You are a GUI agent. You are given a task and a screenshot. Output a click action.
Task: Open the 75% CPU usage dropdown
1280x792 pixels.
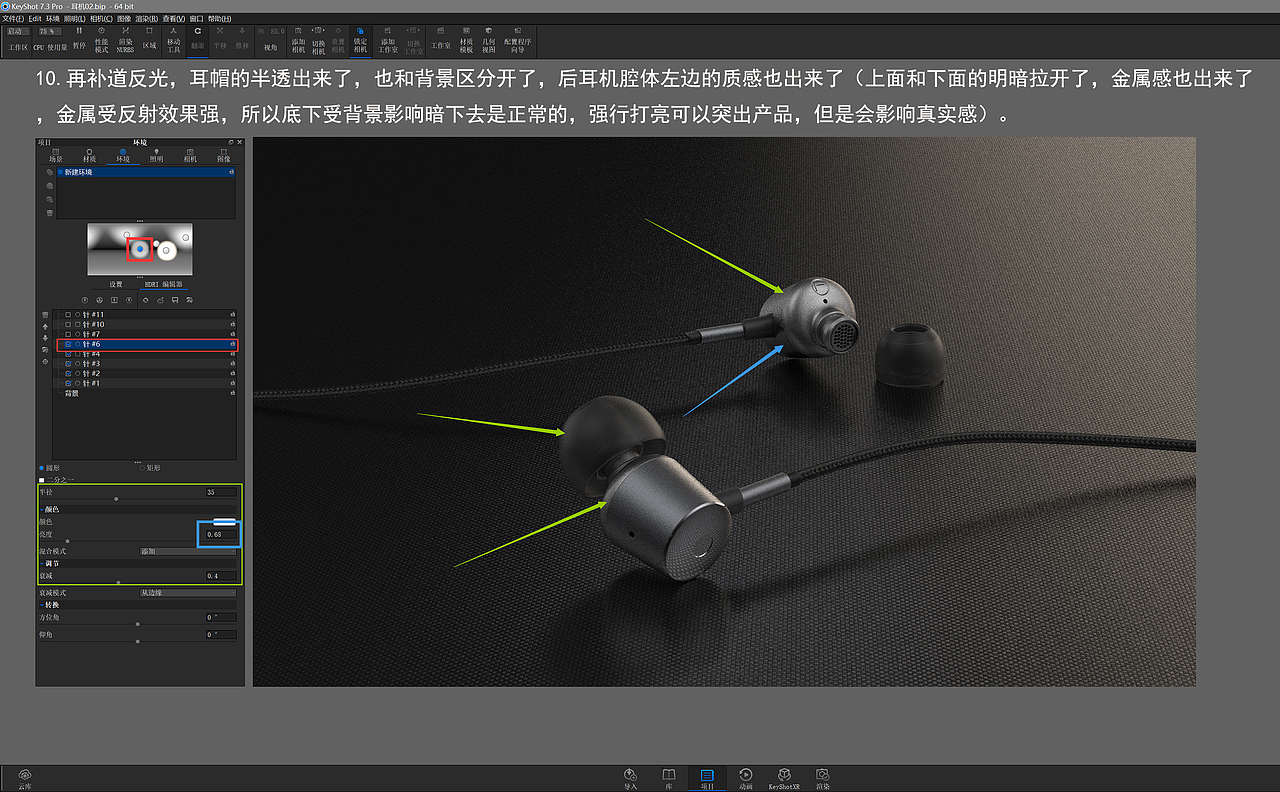coord(50,32)
